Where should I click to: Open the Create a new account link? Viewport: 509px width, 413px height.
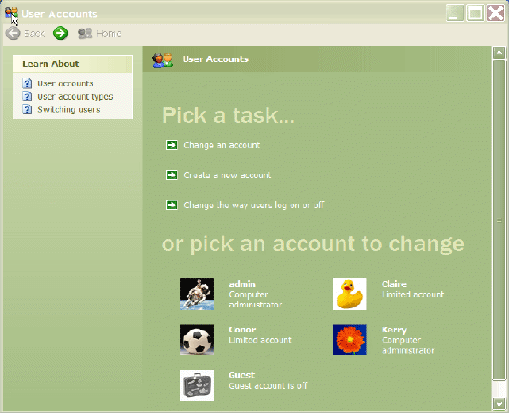pyautogui.click(x=227, y=175)
